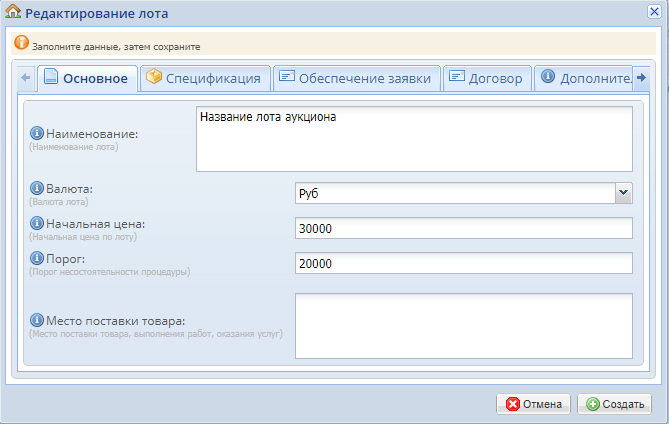The width and height of the screenshot is (669, 424).
Task: Click info icon for Место поставки товара
Action: click(x=38, y=321)
